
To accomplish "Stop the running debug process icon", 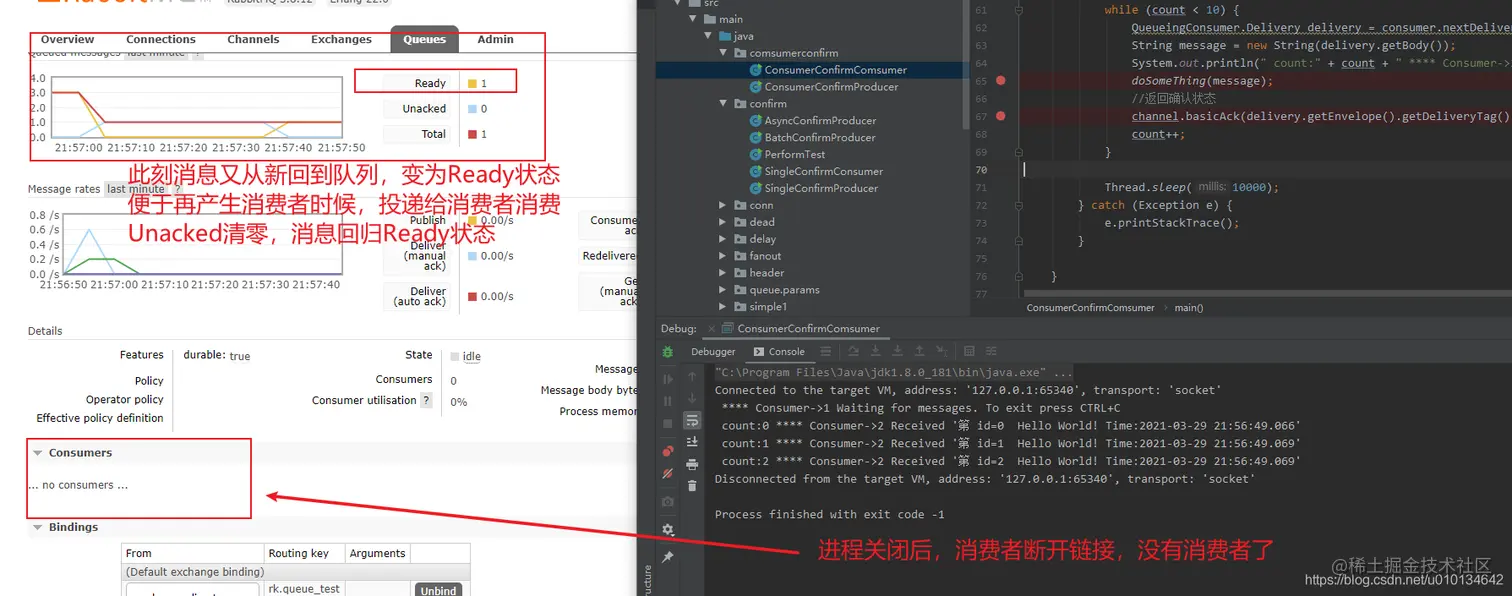I will (x=668, y=421).
